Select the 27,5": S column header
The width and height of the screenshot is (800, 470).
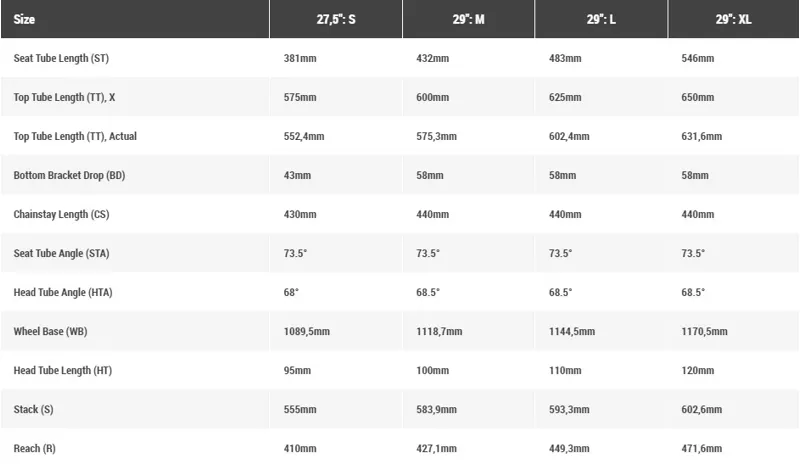[x=335, y=20]
